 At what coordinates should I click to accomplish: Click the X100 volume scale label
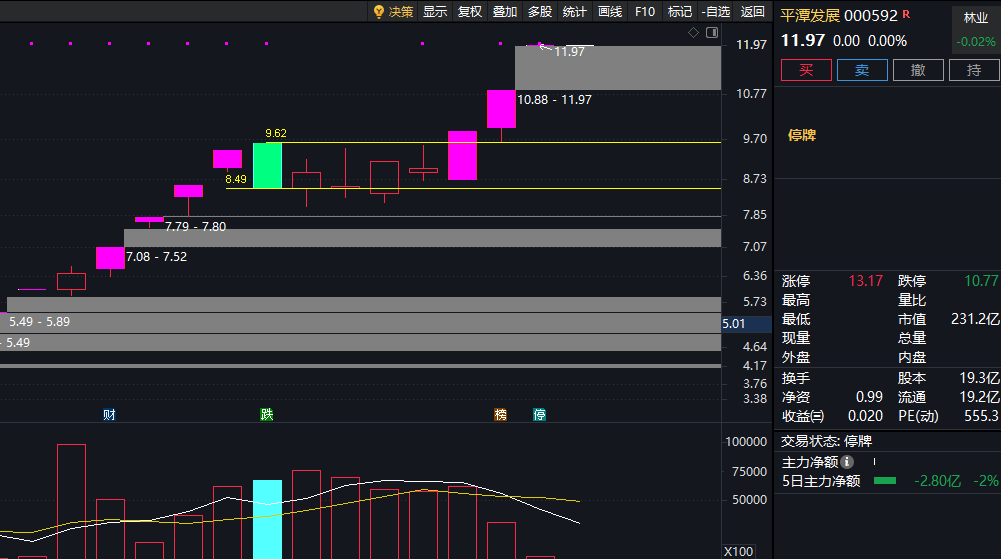738,551
